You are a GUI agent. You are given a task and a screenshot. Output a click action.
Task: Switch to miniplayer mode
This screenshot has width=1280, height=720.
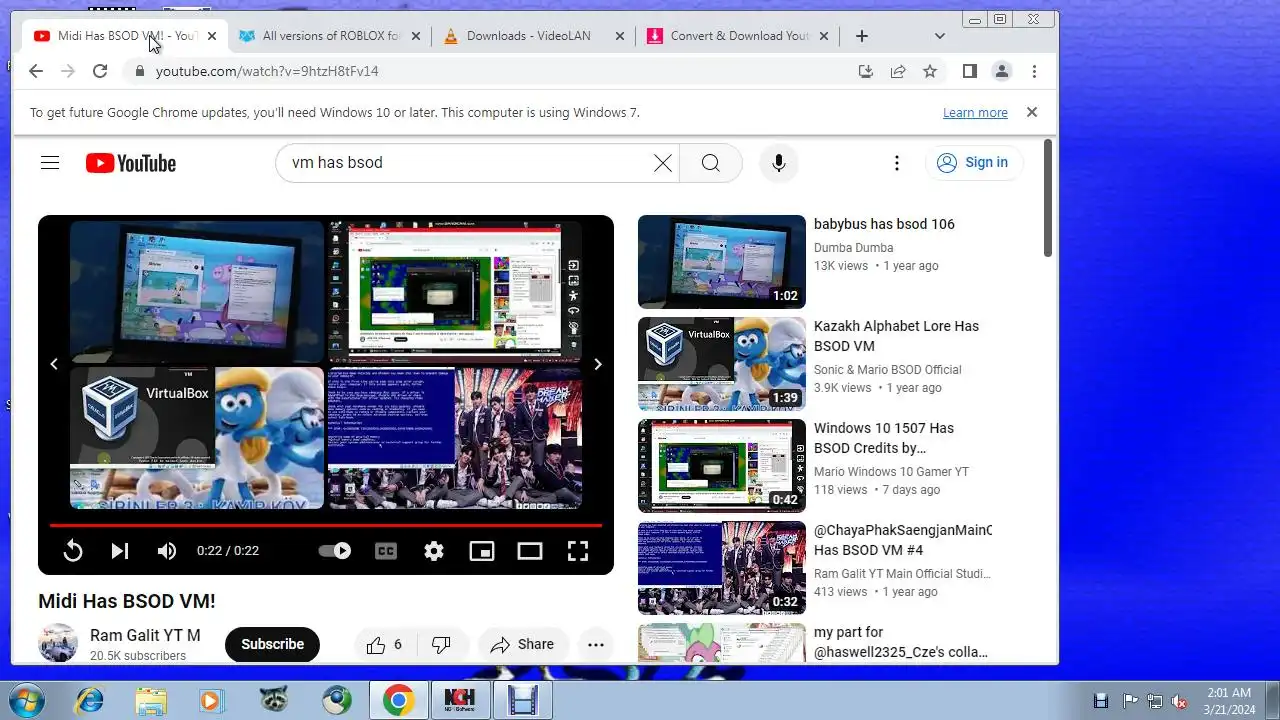[482, 551]
